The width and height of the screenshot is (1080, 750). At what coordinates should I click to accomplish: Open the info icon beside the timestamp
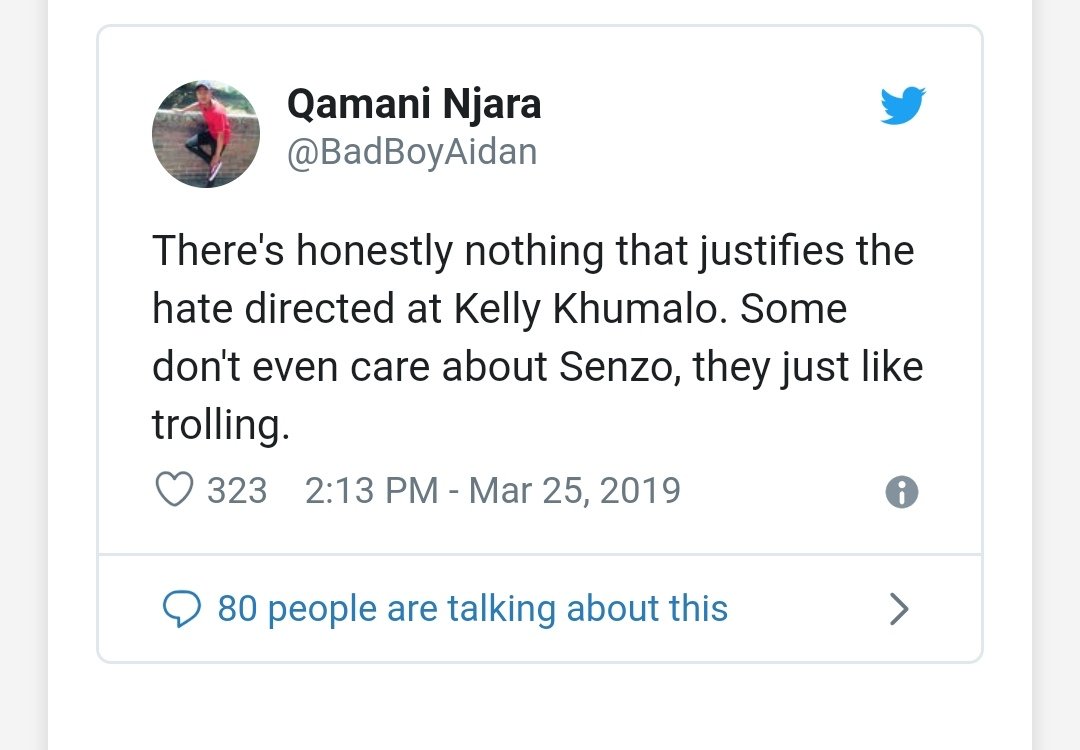pyautogui.click(x=902, y=492)
